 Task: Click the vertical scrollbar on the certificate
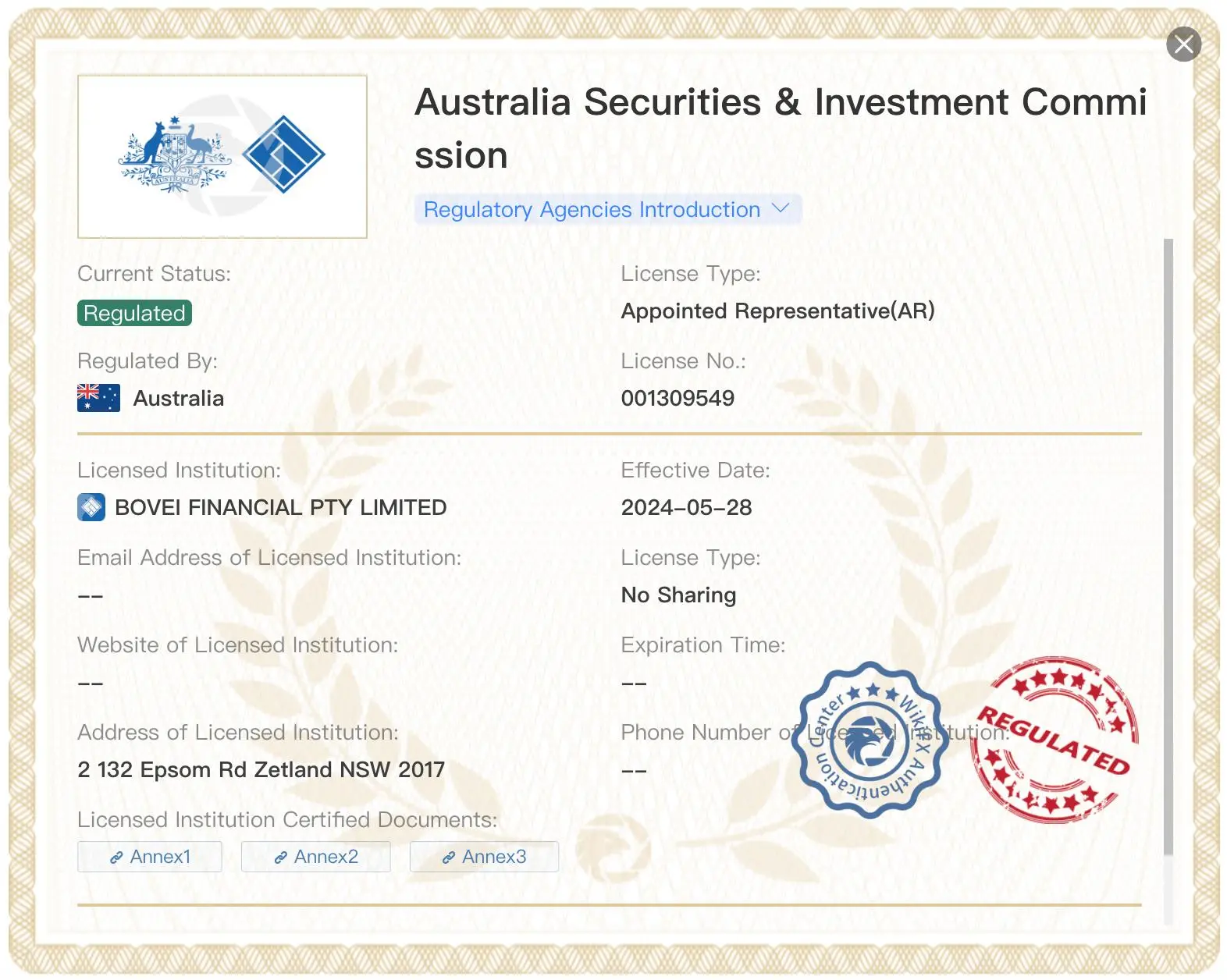pos(1168,546)
